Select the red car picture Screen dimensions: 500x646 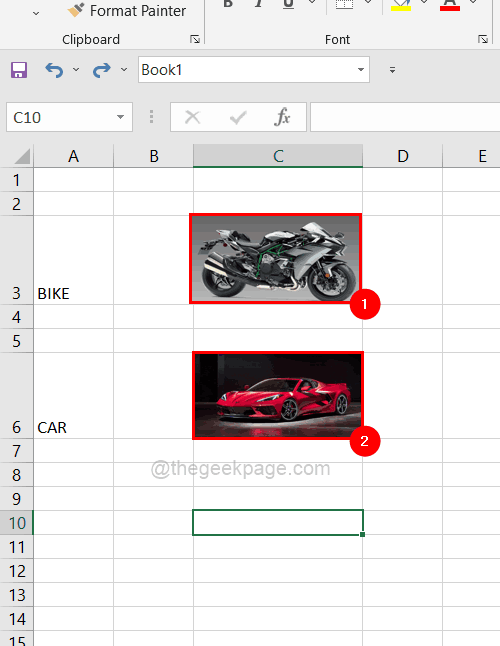278,396
